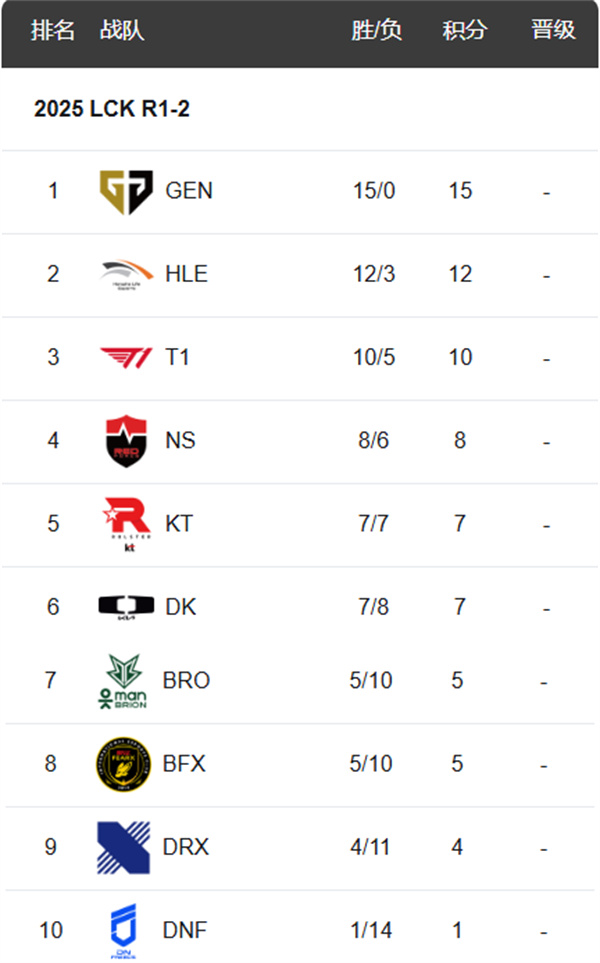Select the BRION green logo
Viewport: 600px width, 963px height.
(123, 681)
